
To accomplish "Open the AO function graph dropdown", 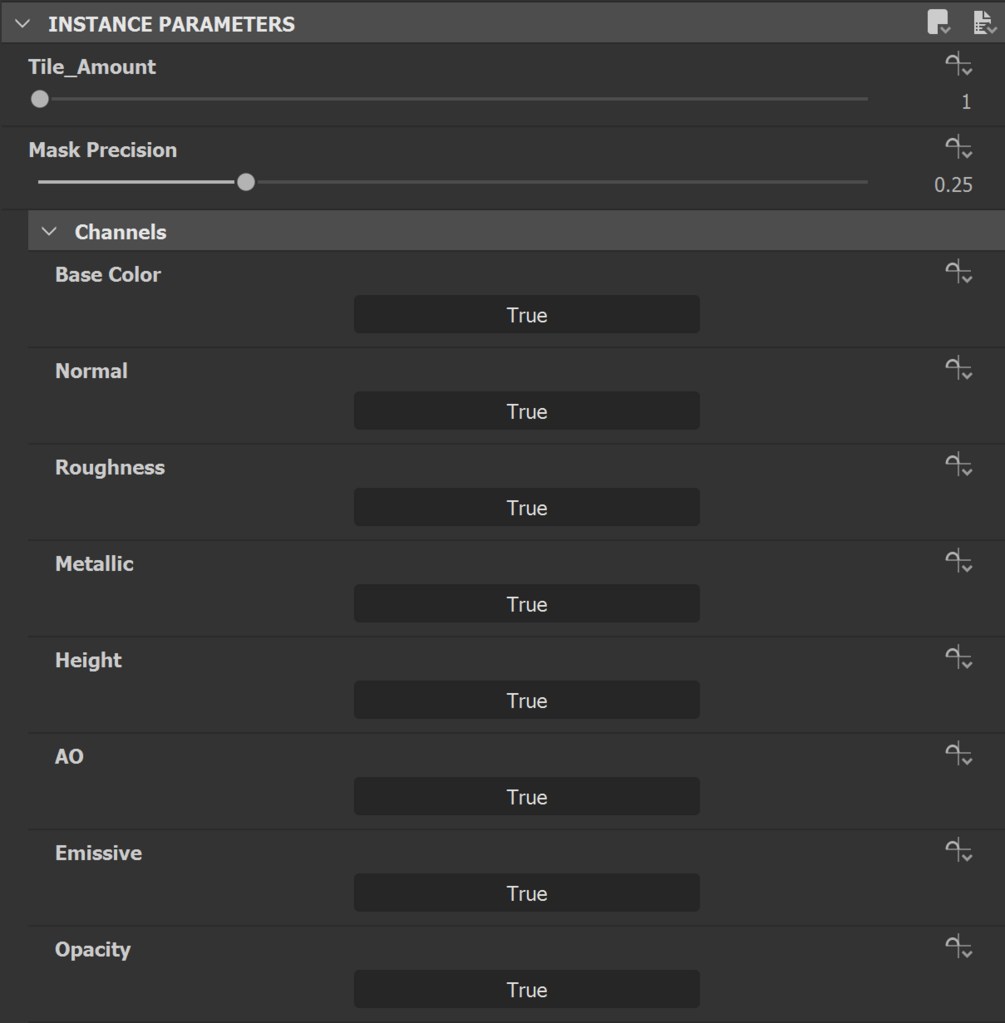I will tap(958, 755).
